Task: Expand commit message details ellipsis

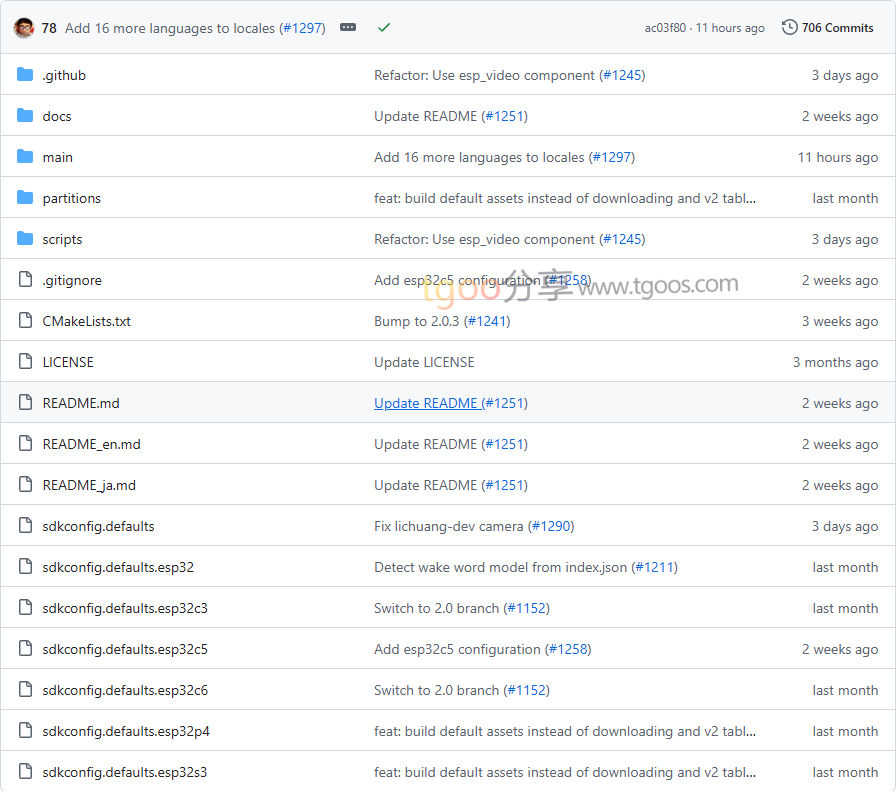Action: [348, 28]
